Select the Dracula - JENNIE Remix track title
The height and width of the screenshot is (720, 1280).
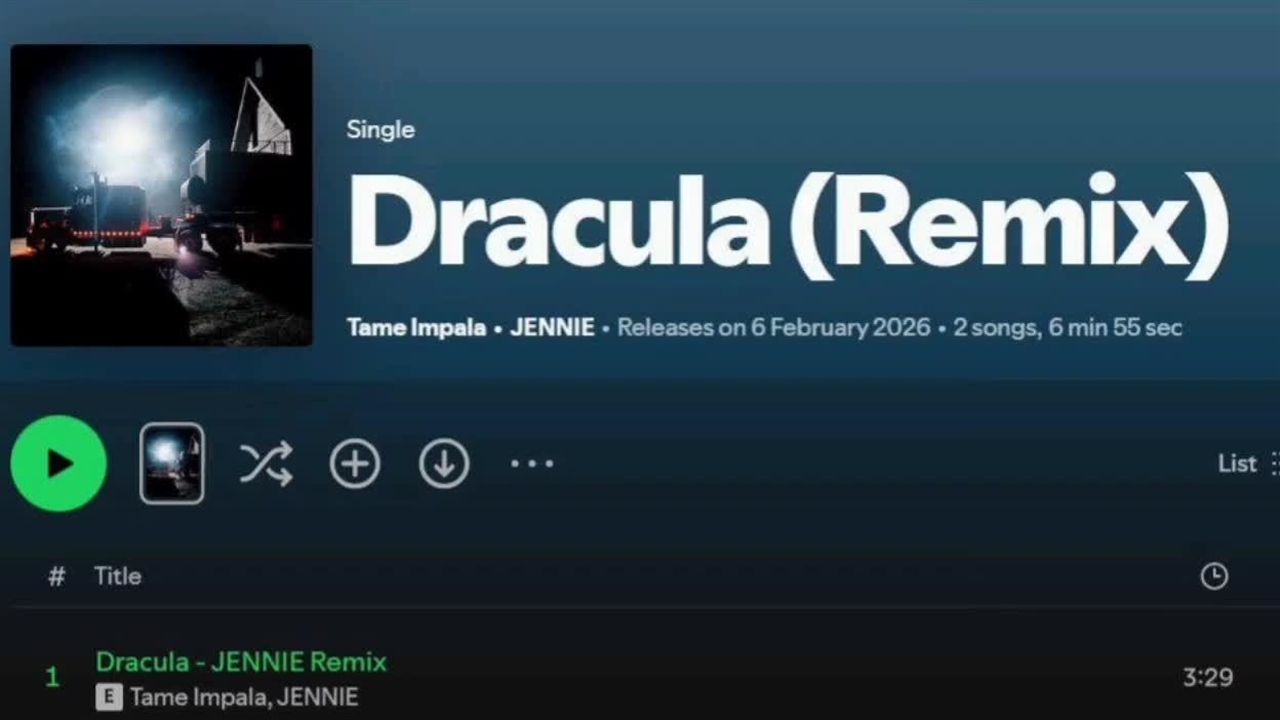(241, 661)
